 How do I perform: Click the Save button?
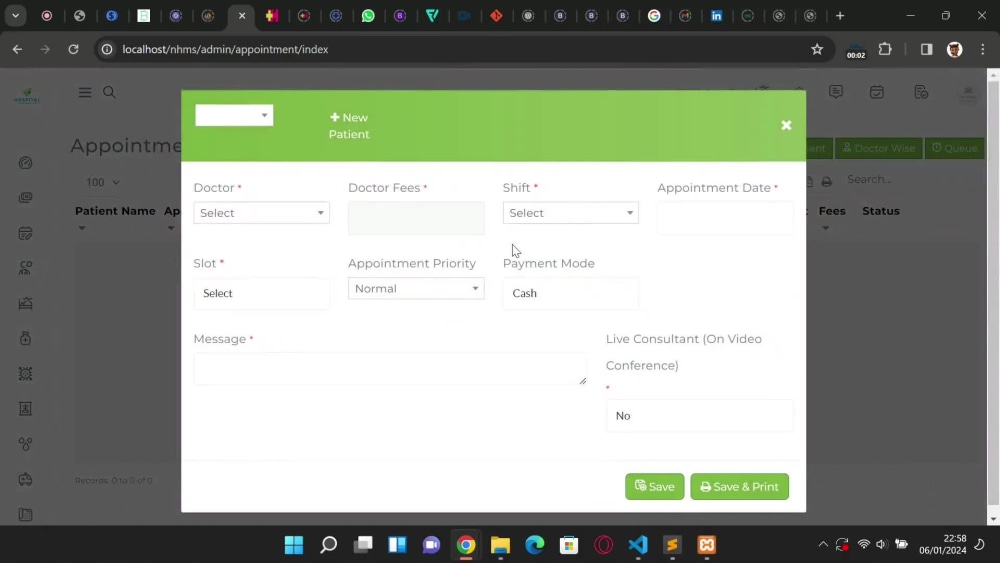pos(654,486)
